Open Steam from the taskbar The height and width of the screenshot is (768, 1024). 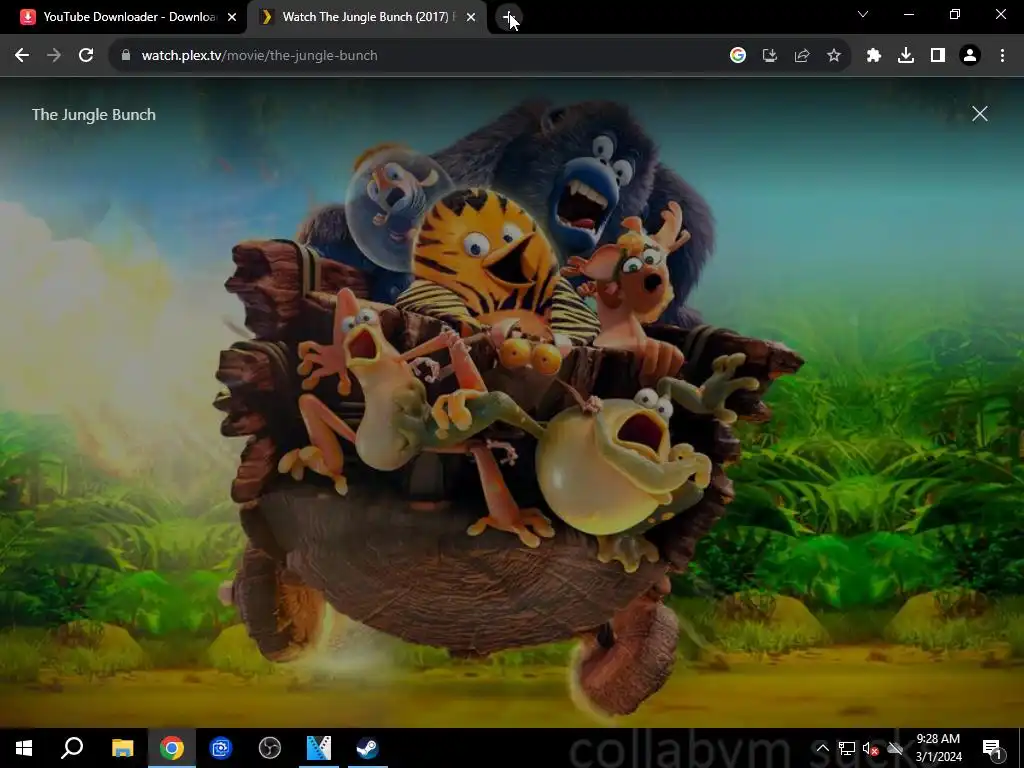[368, 748]
